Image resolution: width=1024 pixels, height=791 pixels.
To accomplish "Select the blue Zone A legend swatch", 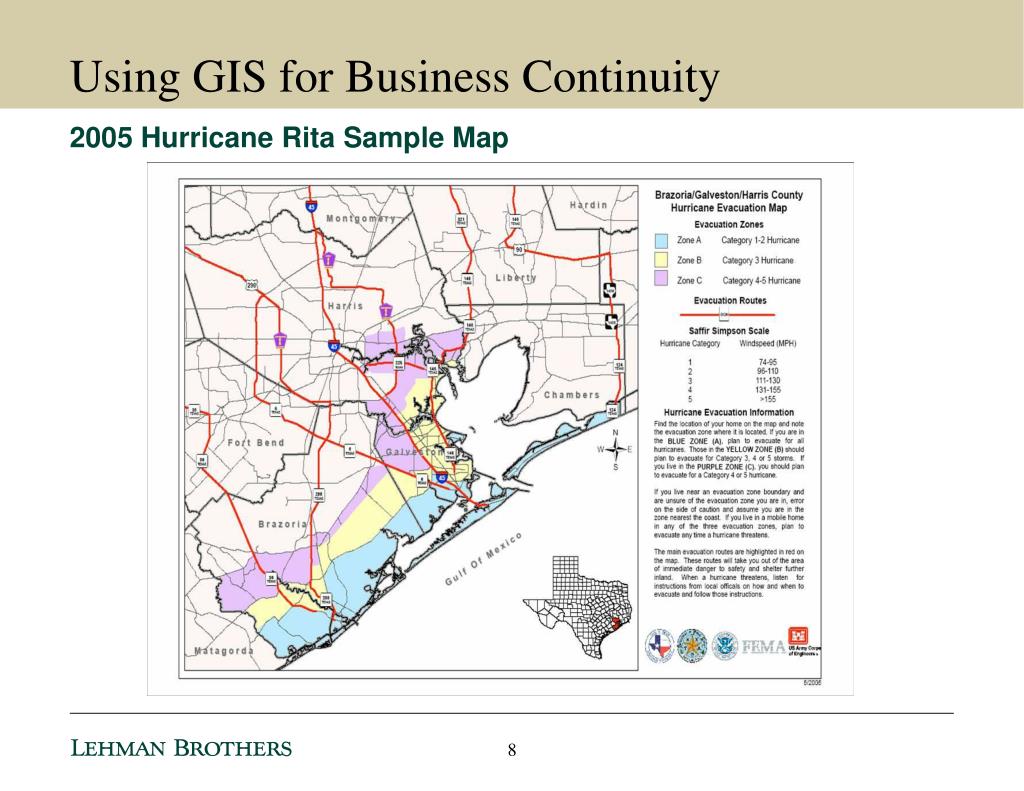I will tap(661, 241).
